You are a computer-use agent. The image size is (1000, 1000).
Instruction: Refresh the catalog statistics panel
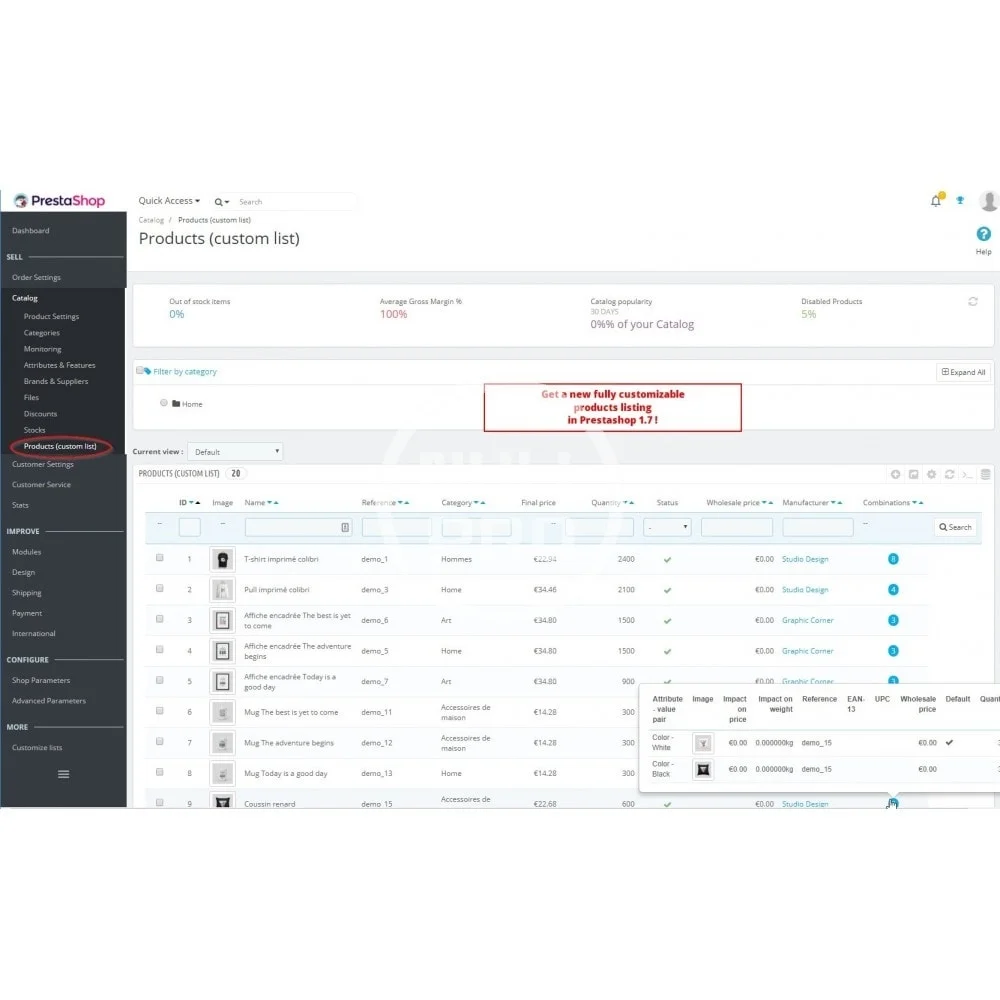coord(973,302)
